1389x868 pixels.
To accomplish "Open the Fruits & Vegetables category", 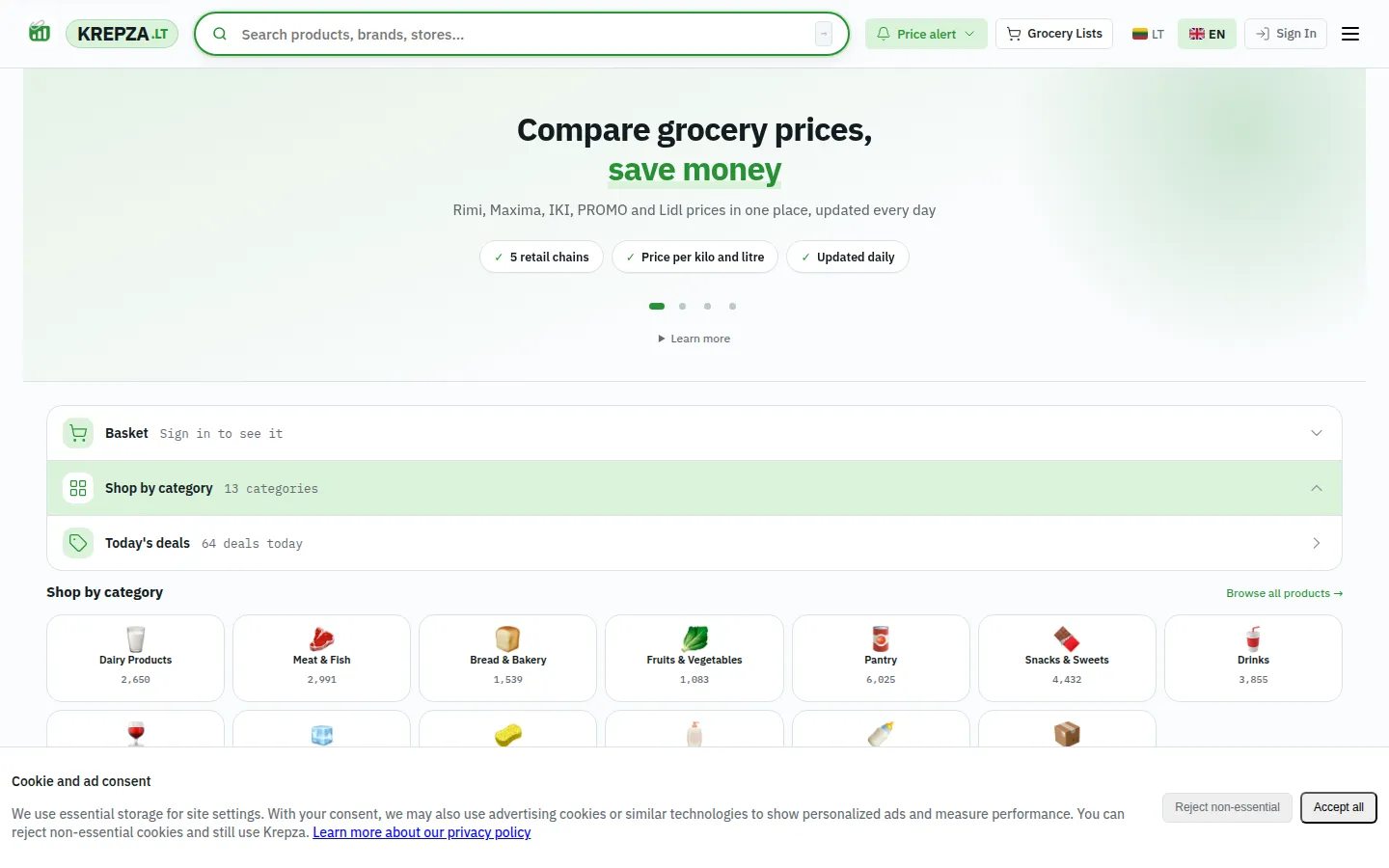I will tap(694, 658).
